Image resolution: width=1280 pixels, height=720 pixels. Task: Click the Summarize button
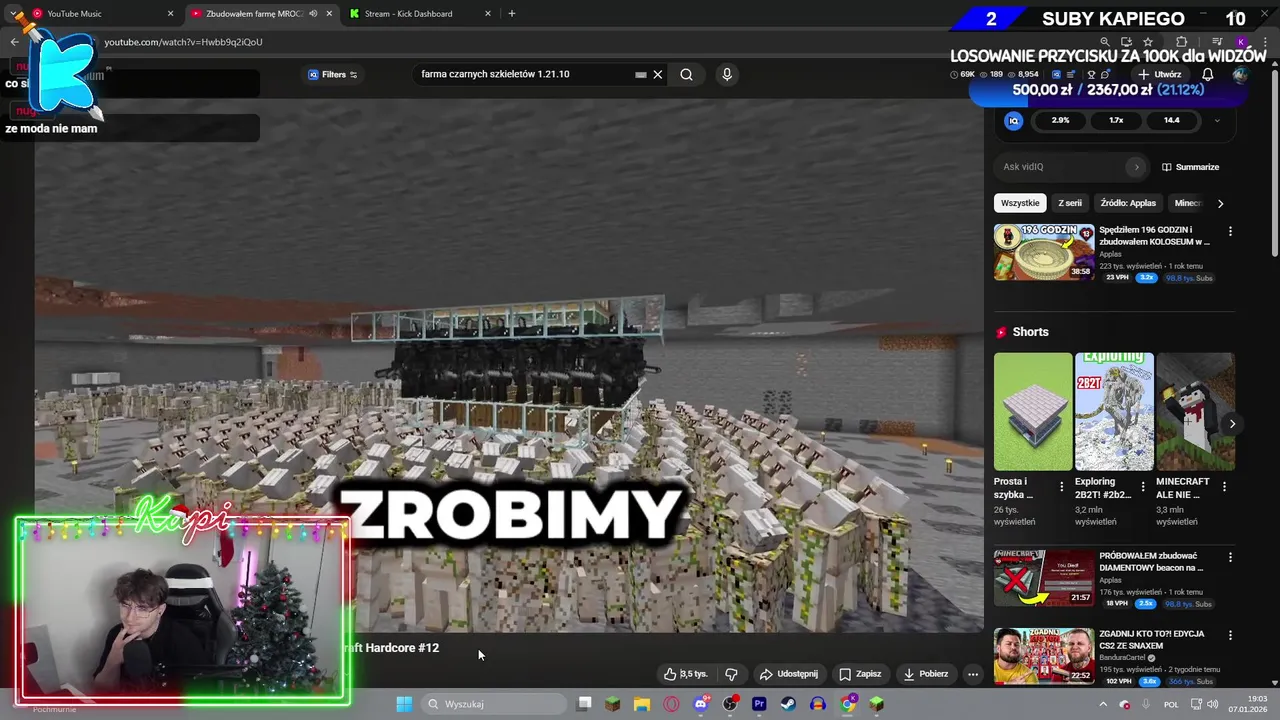click(x=1190, y=167)
